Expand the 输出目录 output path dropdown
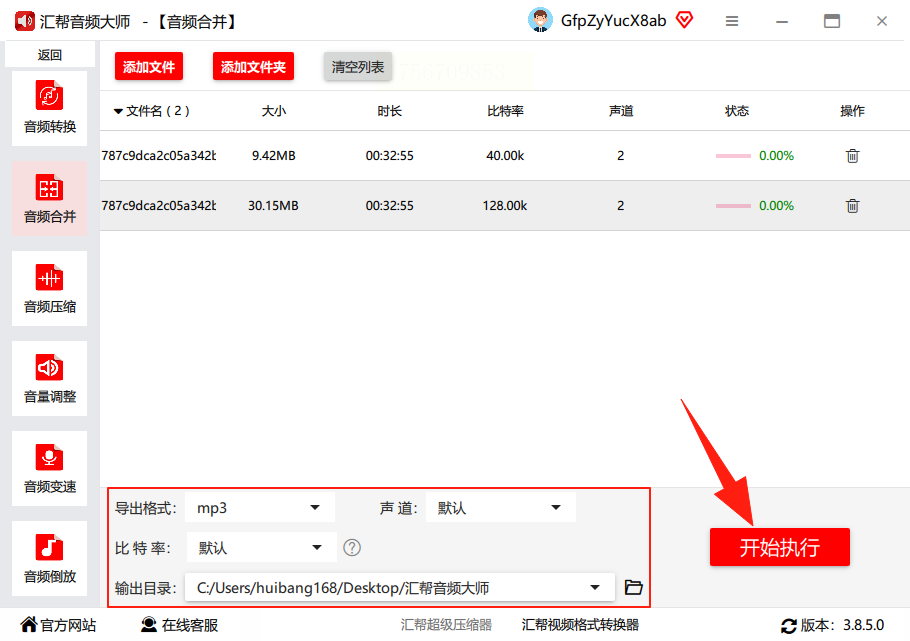The image size is (910, 641). (x=400, y=588)
